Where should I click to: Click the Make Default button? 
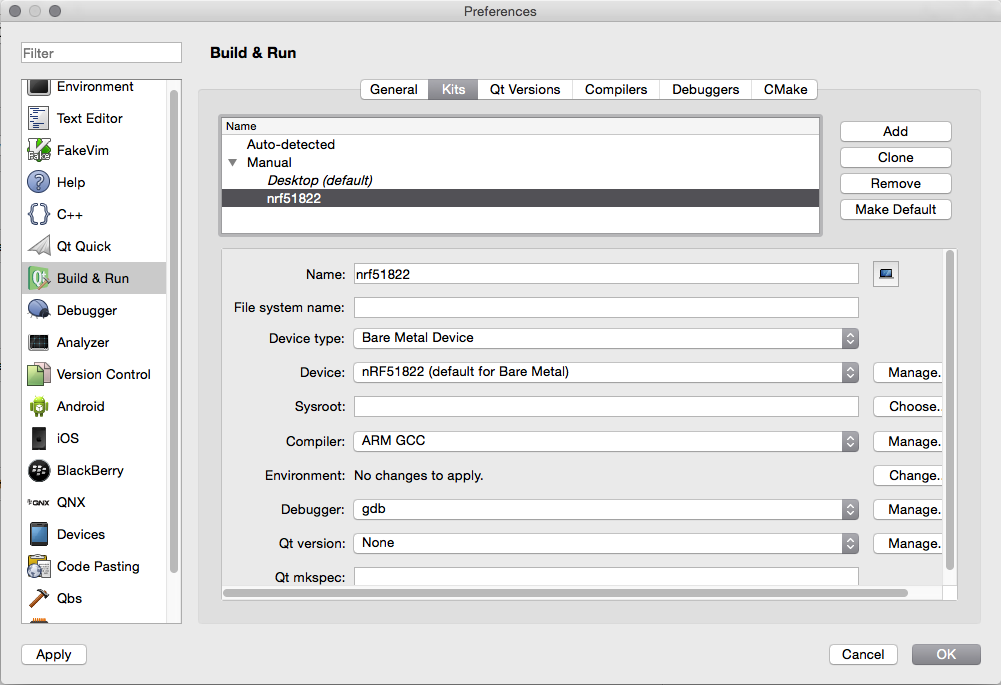pos(896,209)
